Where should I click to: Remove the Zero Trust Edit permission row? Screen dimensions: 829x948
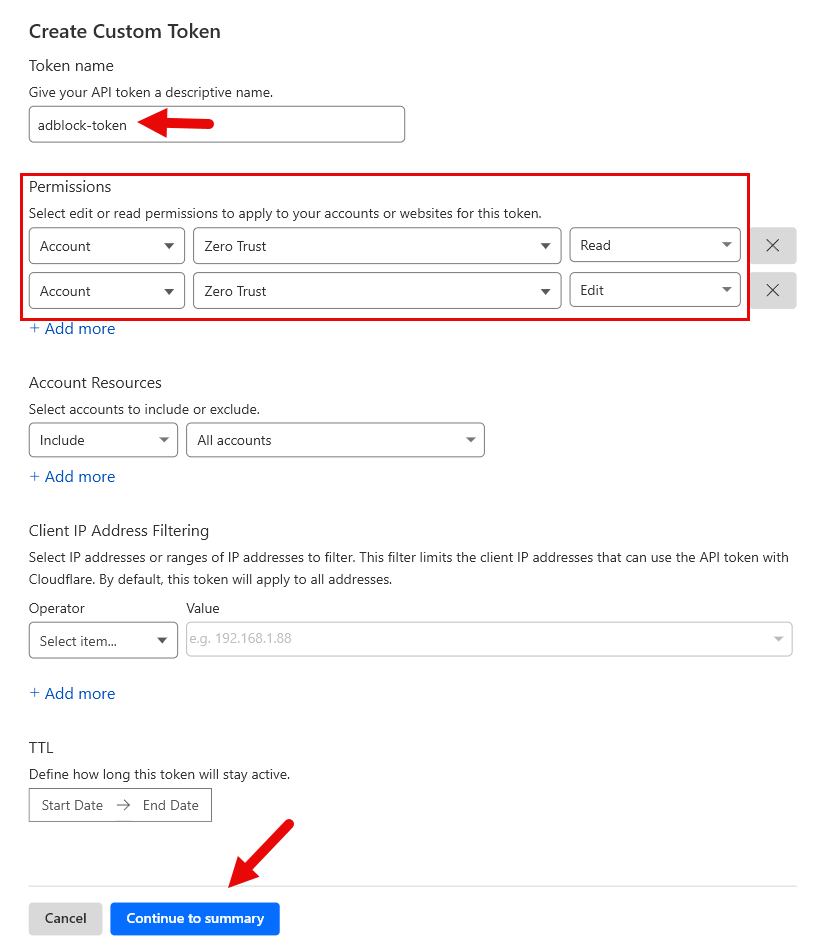pos(772,291)
